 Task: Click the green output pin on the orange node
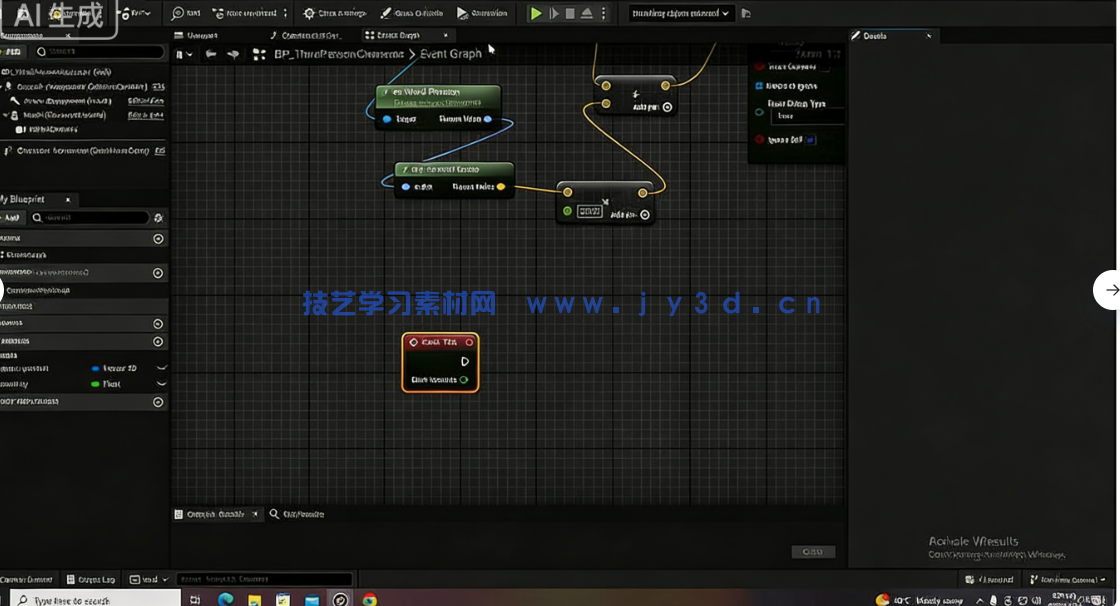tap(465, 380)
